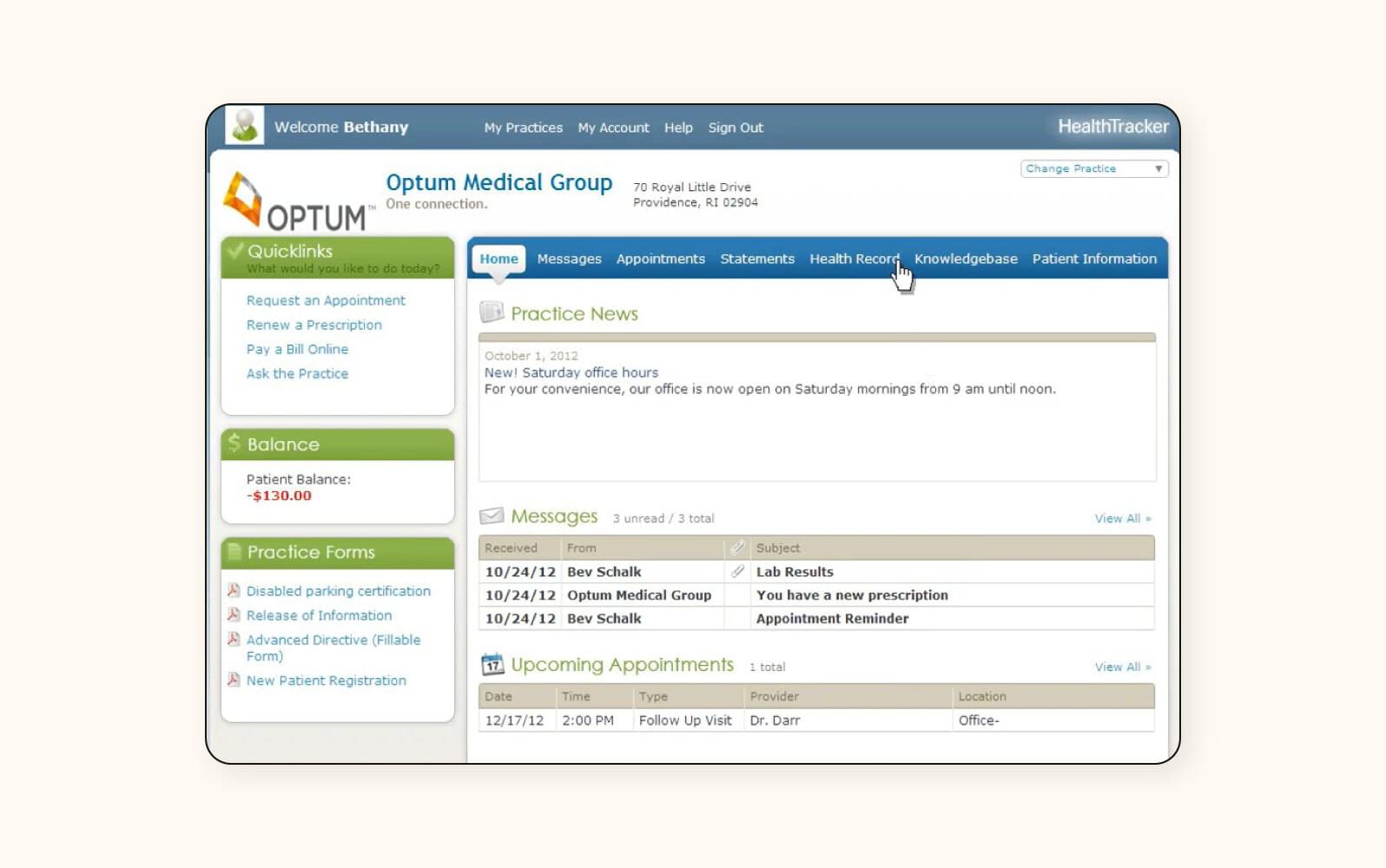The height and width of the screenshot is (868, 1386).
Task: Open the Change Practice dropdown
Action: [1094, 168]
